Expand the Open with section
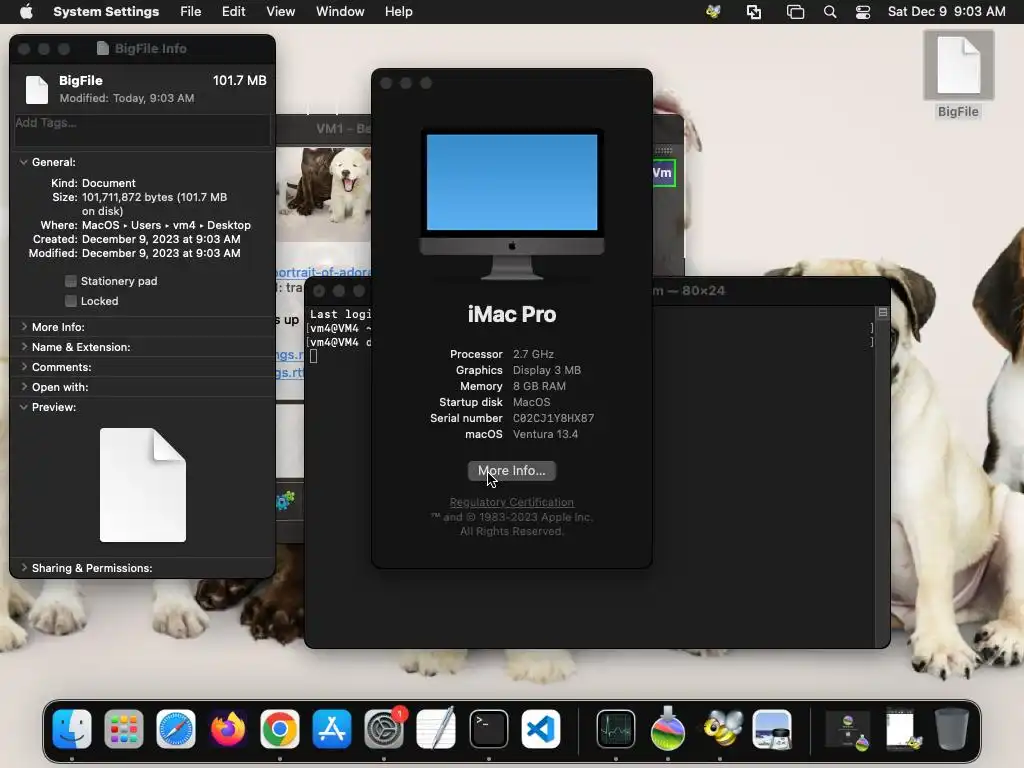1024x768 pixels. (x=24, y=387)
